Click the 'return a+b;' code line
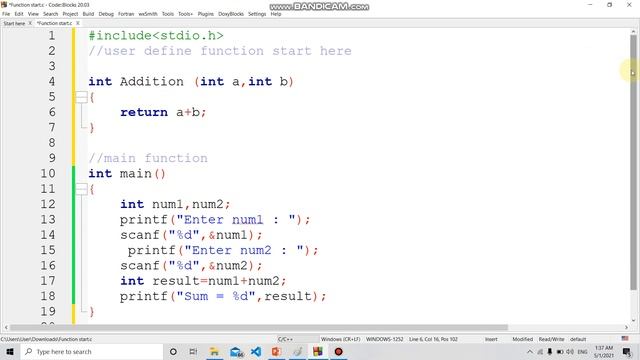 (163, 112)
